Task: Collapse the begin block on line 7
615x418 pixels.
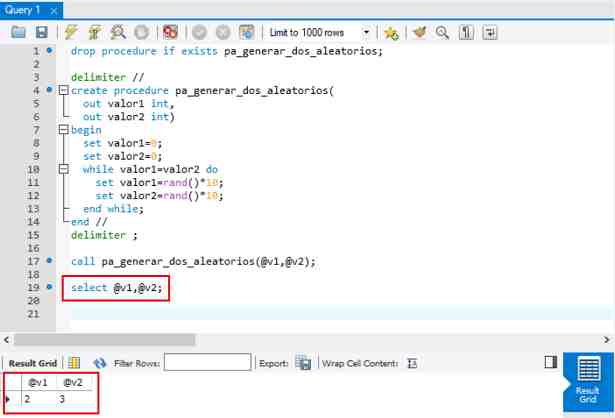Action: tap(63, 129)
